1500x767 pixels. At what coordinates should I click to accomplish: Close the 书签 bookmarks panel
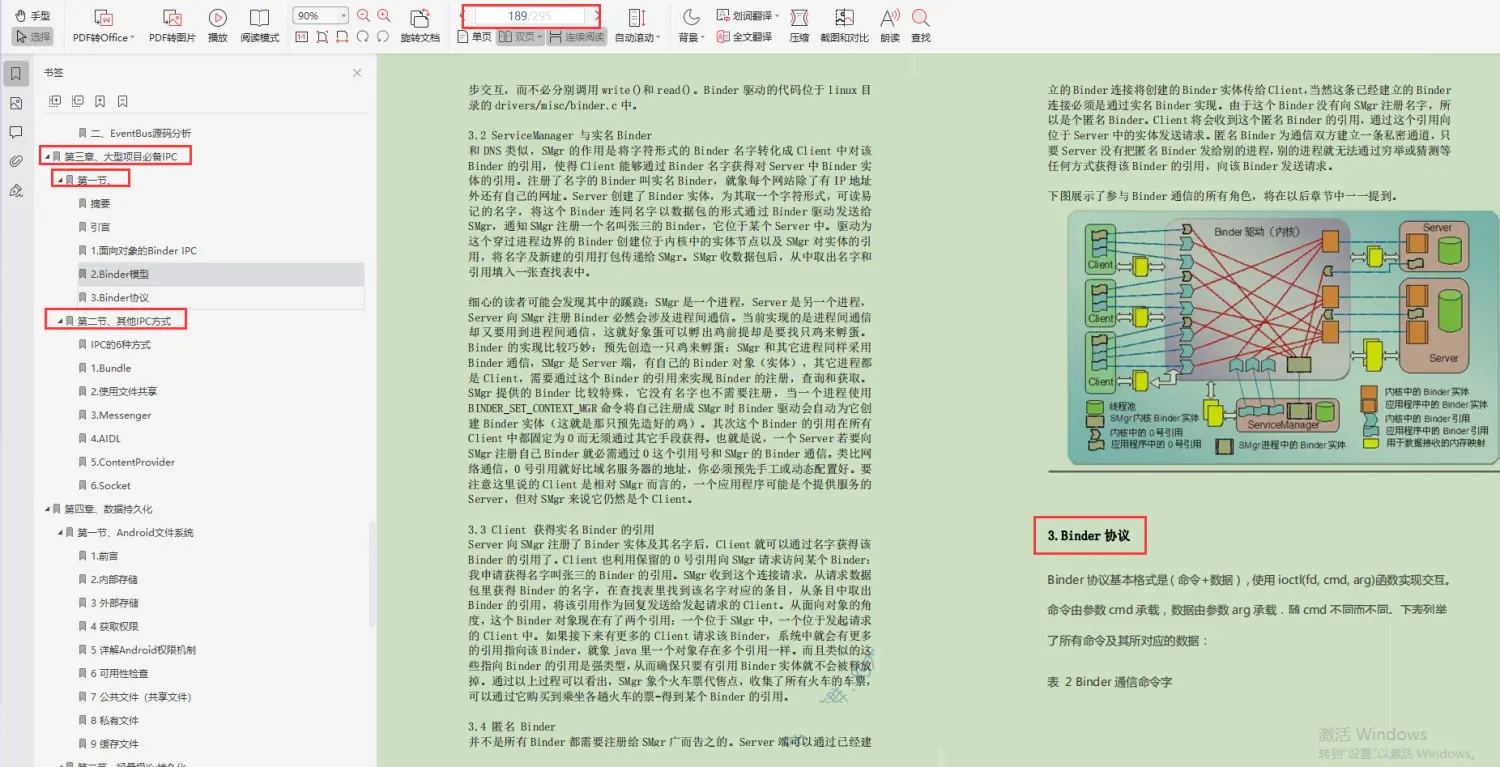[357, 73]
